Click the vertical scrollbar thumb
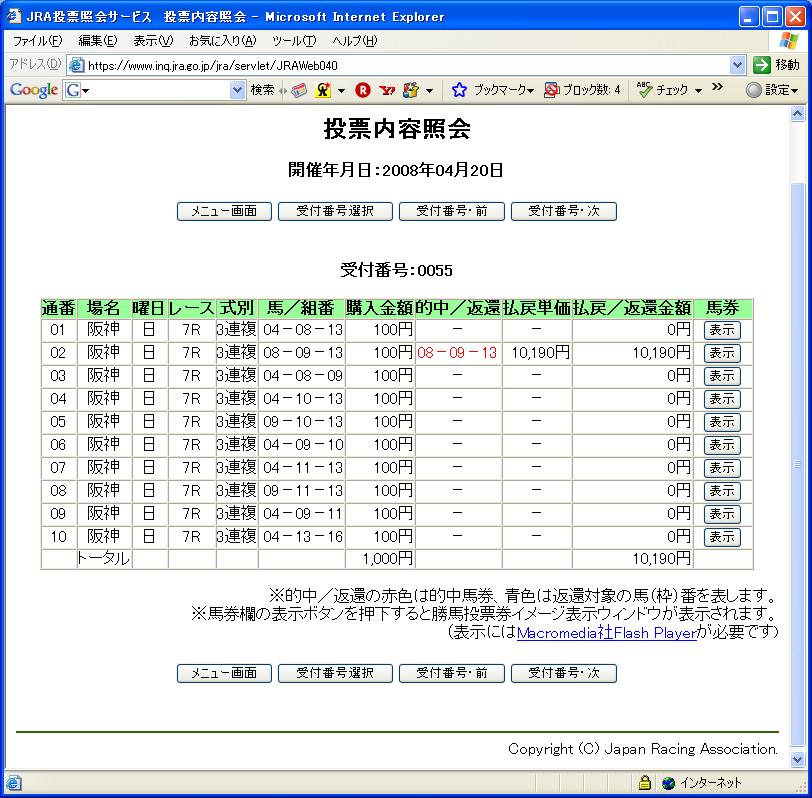Viewport: 812px width, 798px height. click(x=798, y=463)
